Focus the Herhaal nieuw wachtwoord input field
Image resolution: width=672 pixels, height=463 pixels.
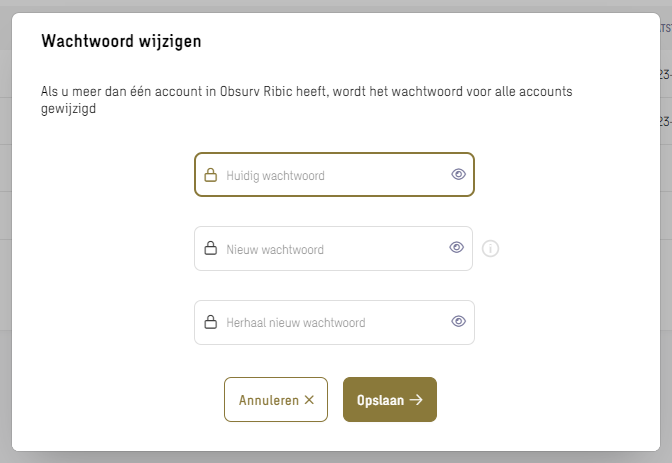[334, 322]
